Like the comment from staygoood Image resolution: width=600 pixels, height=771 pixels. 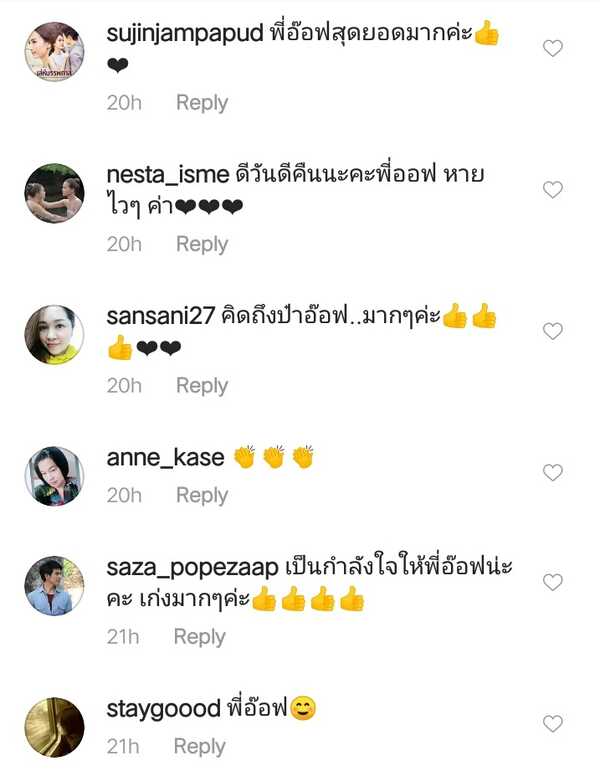pyautogui.click(x=552, y=723)
